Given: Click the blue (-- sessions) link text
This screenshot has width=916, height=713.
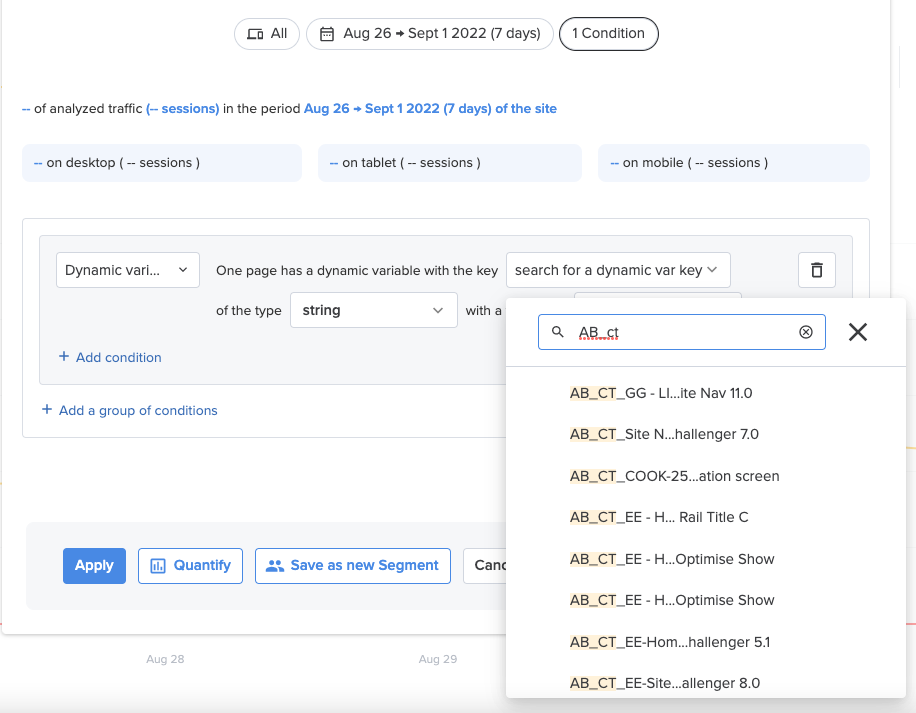Looking at the screenshot, I should point(182,109).
